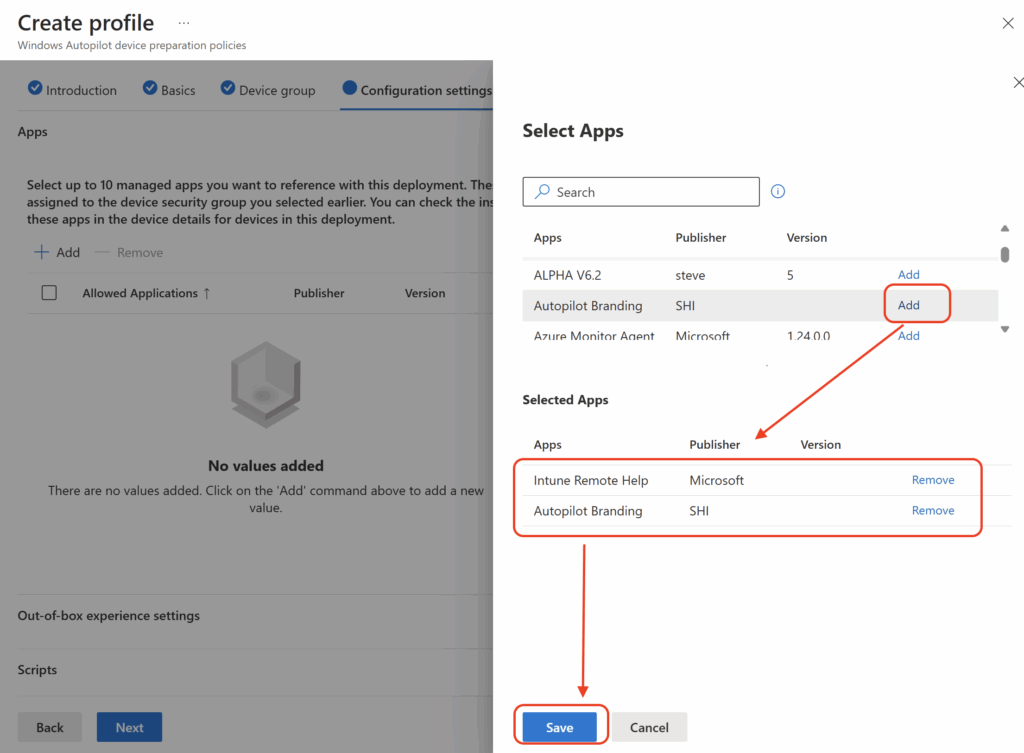Focus the Search apps field
Screen dimensions: 1024x753
pos(641,191)
